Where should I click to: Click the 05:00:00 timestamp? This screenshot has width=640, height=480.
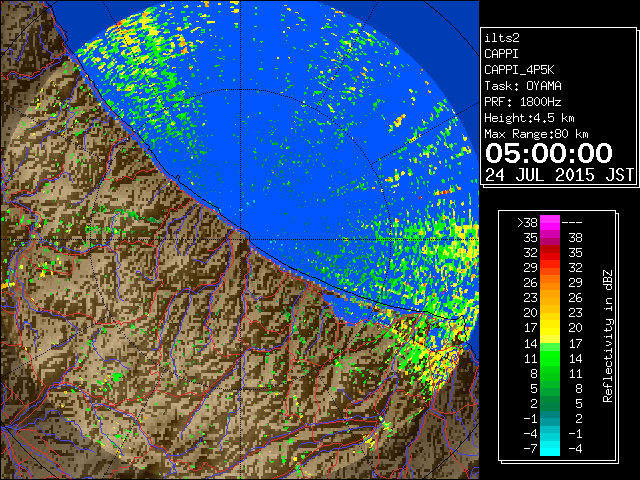tap(549, 153)
